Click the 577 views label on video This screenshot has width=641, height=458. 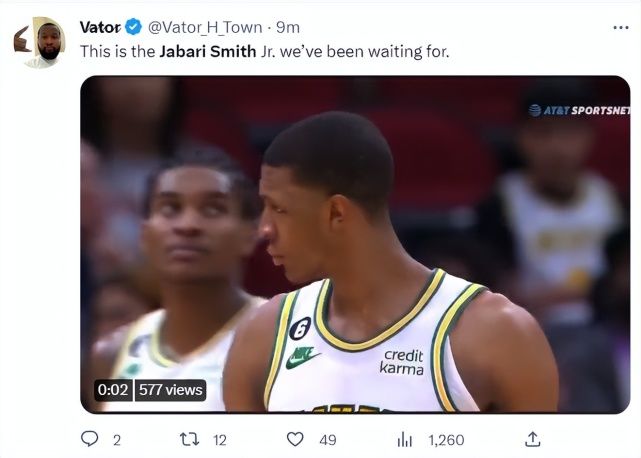click(x=170, y=390)
